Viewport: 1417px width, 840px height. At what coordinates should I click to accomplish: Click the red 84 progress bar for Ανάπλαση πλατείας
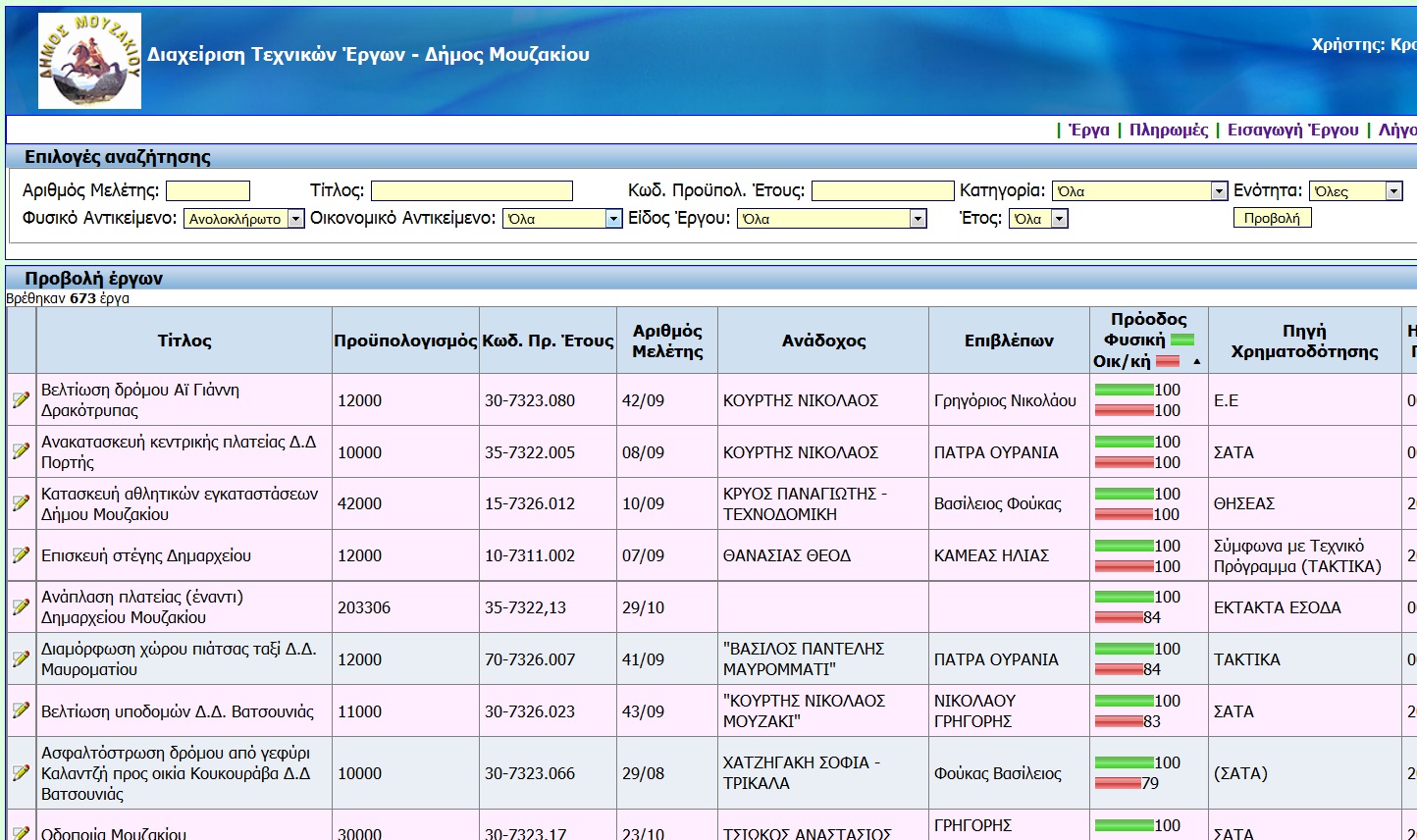(1119, 617)
